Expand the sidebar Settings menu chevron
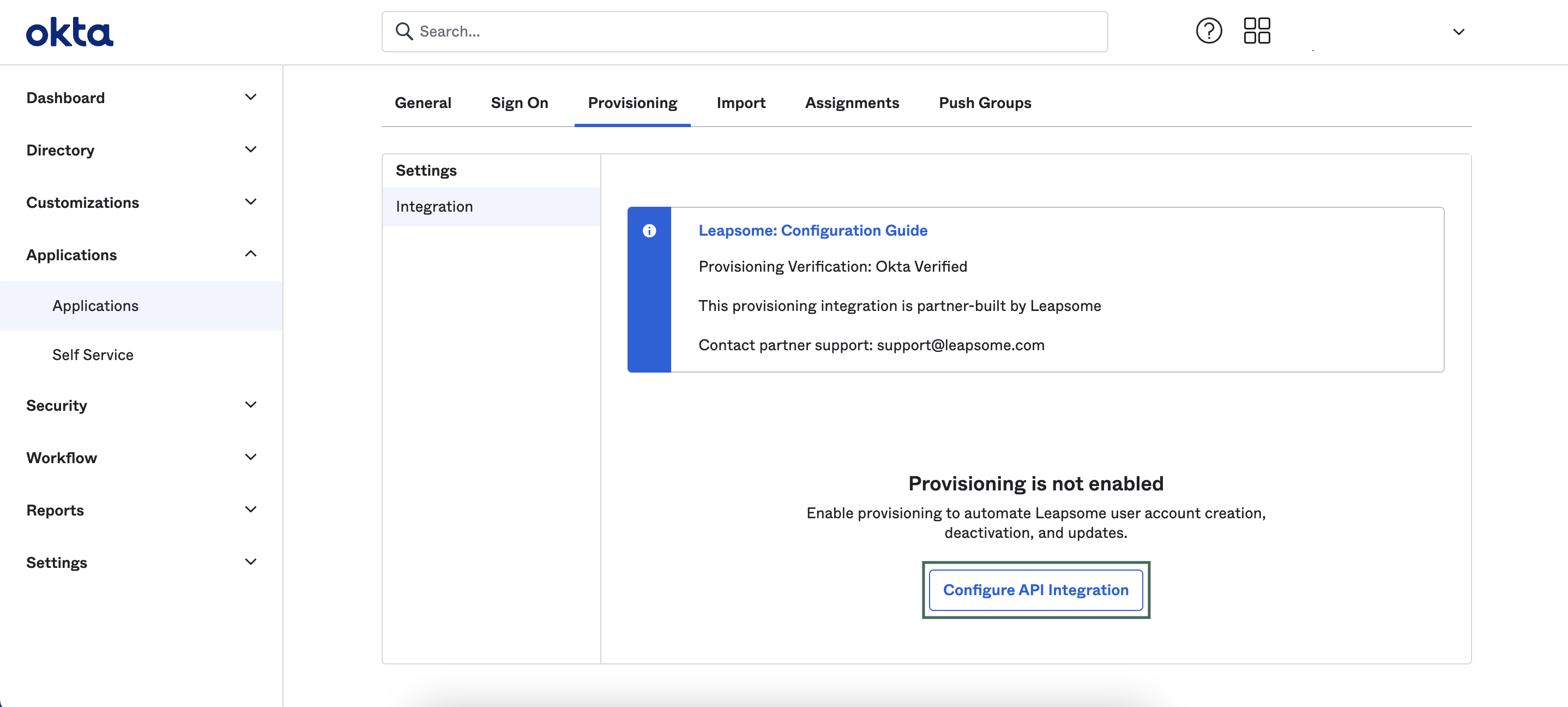The height and width of the screenshot is (707, 1568). 250,562
